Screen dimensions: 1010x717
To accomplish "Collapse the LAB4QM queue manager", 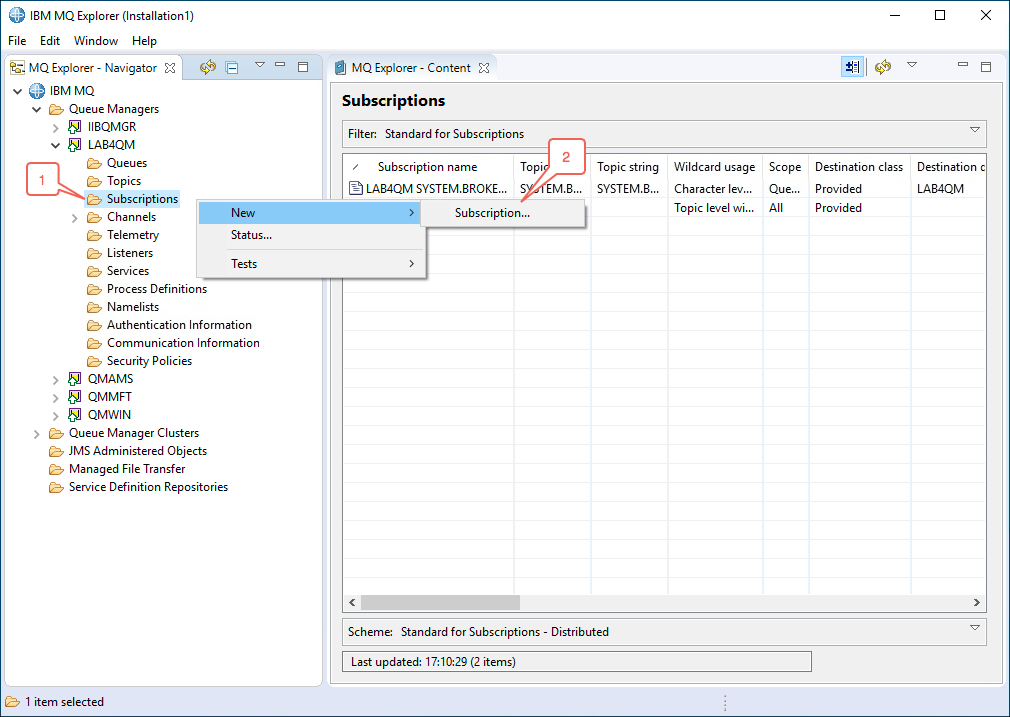I will [x=55, y=145].
